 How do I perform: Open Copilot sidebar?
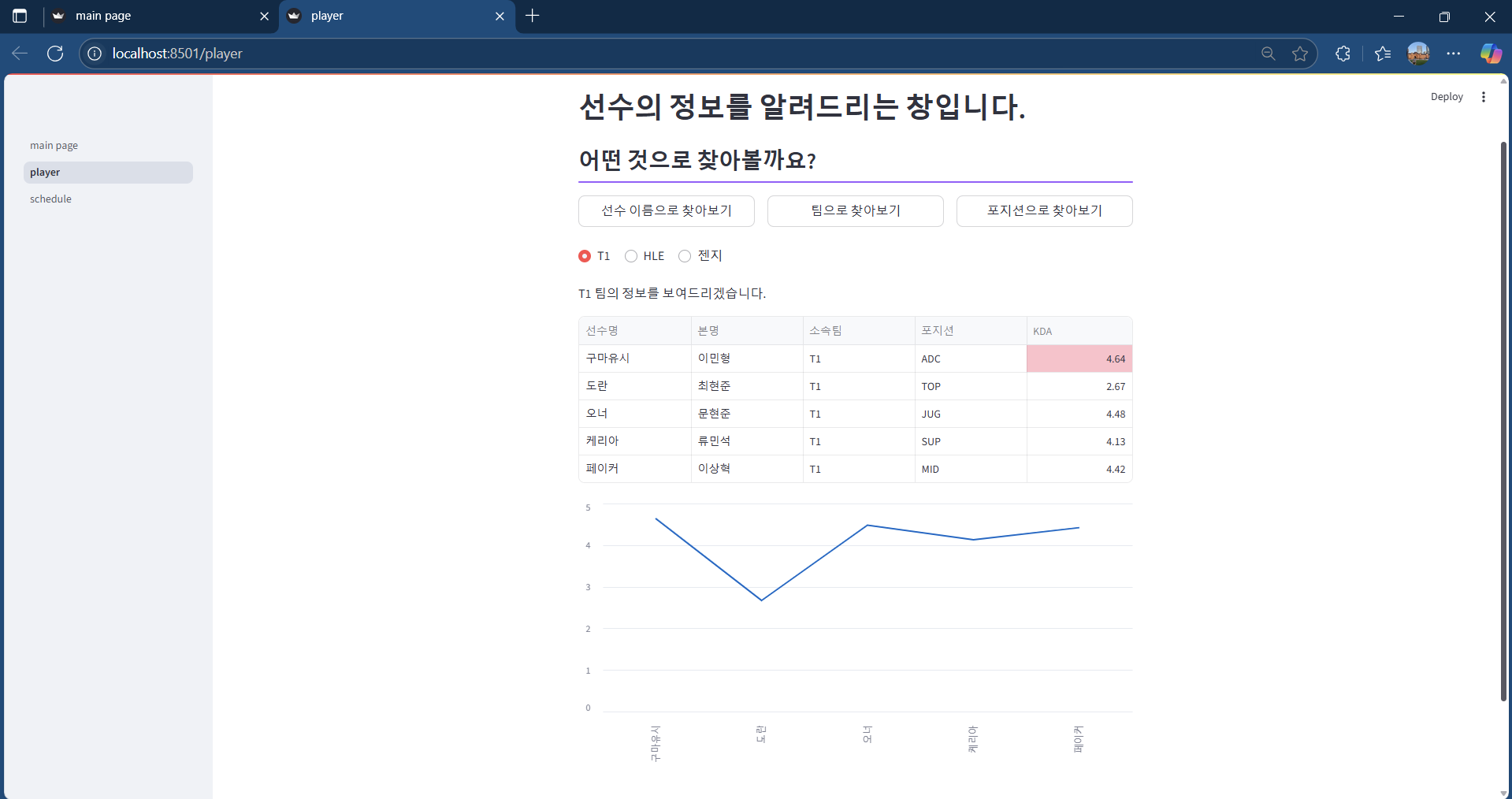tap(1490, 54)
